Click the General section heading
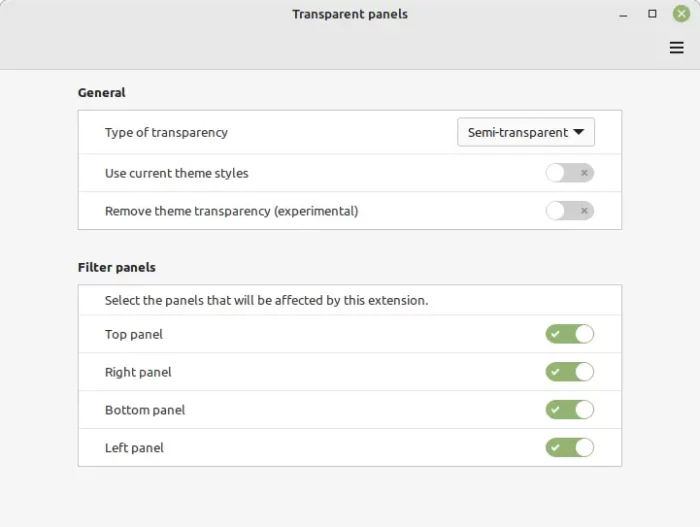Screen dimensions: 700x527 [101, 93]
